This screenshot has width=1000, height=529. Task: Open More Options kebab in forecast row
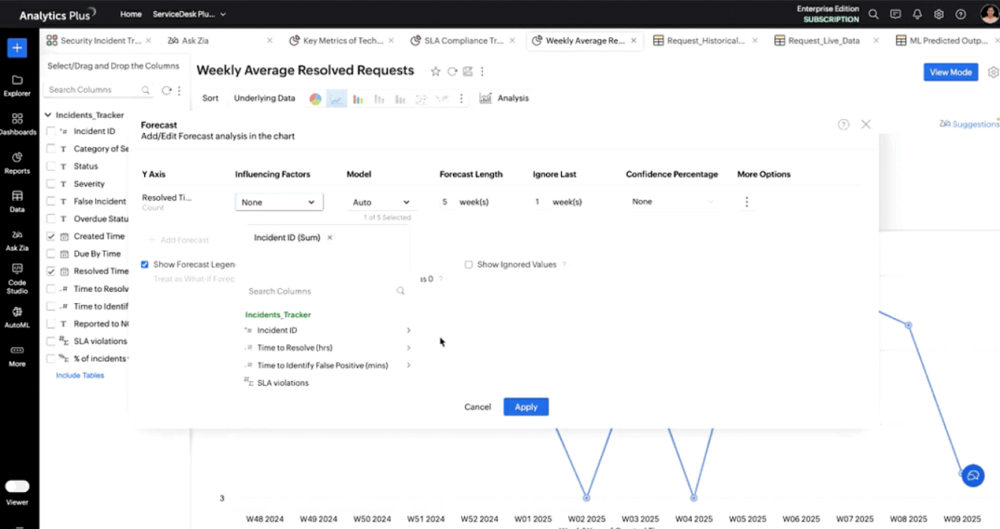pos(747,202)
